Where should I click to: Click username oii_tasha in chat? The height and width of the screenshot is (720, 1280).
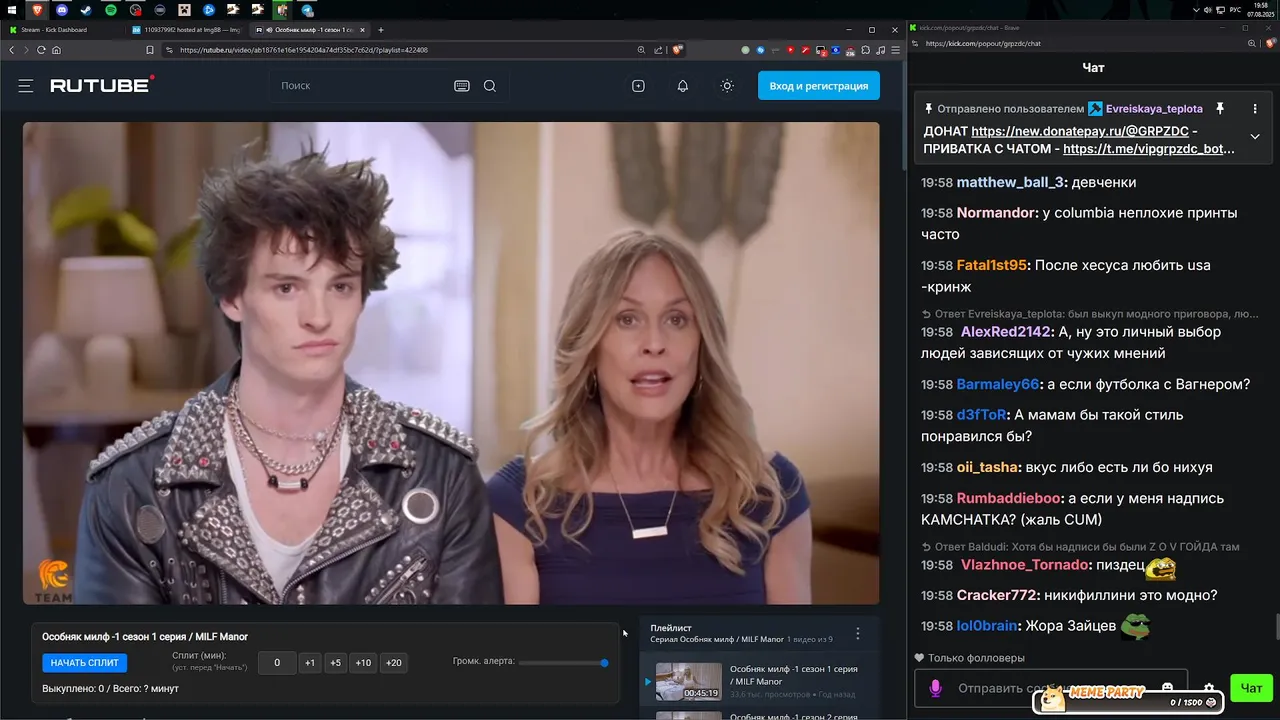tap(988, 467)
